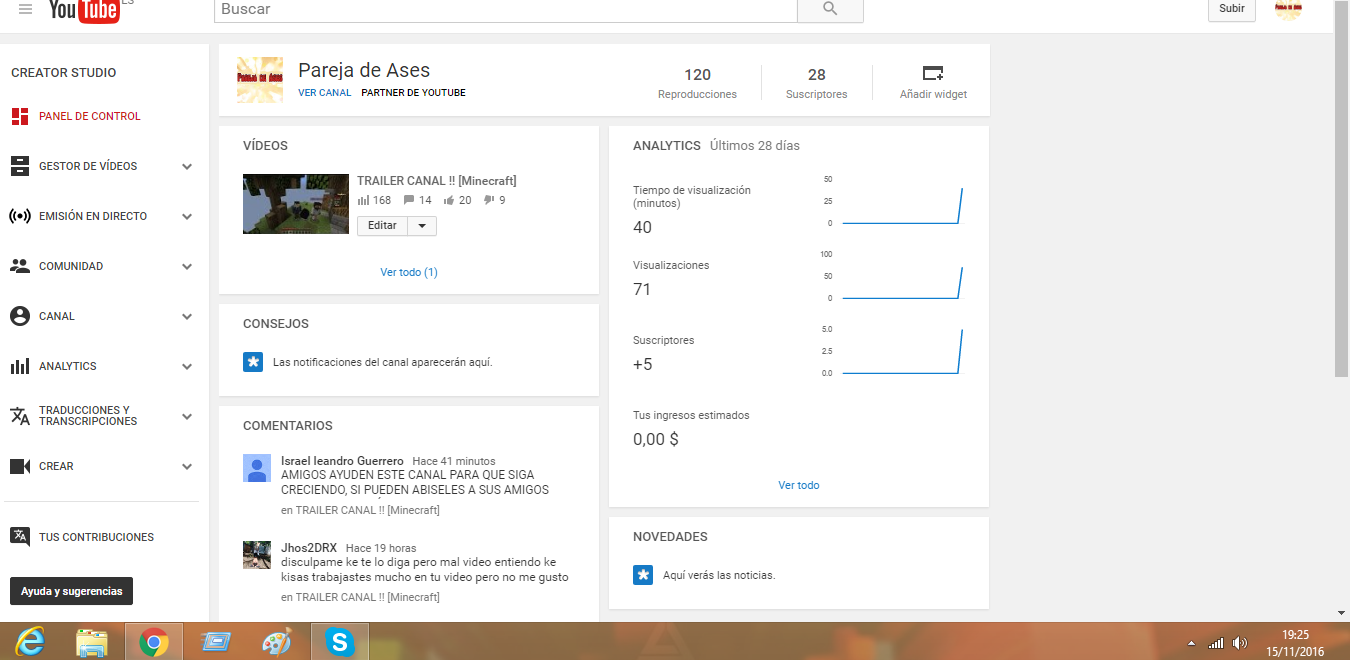The image size is (1351, 660).
Task: Click the Crear camera icon
Action: (20, 466)
